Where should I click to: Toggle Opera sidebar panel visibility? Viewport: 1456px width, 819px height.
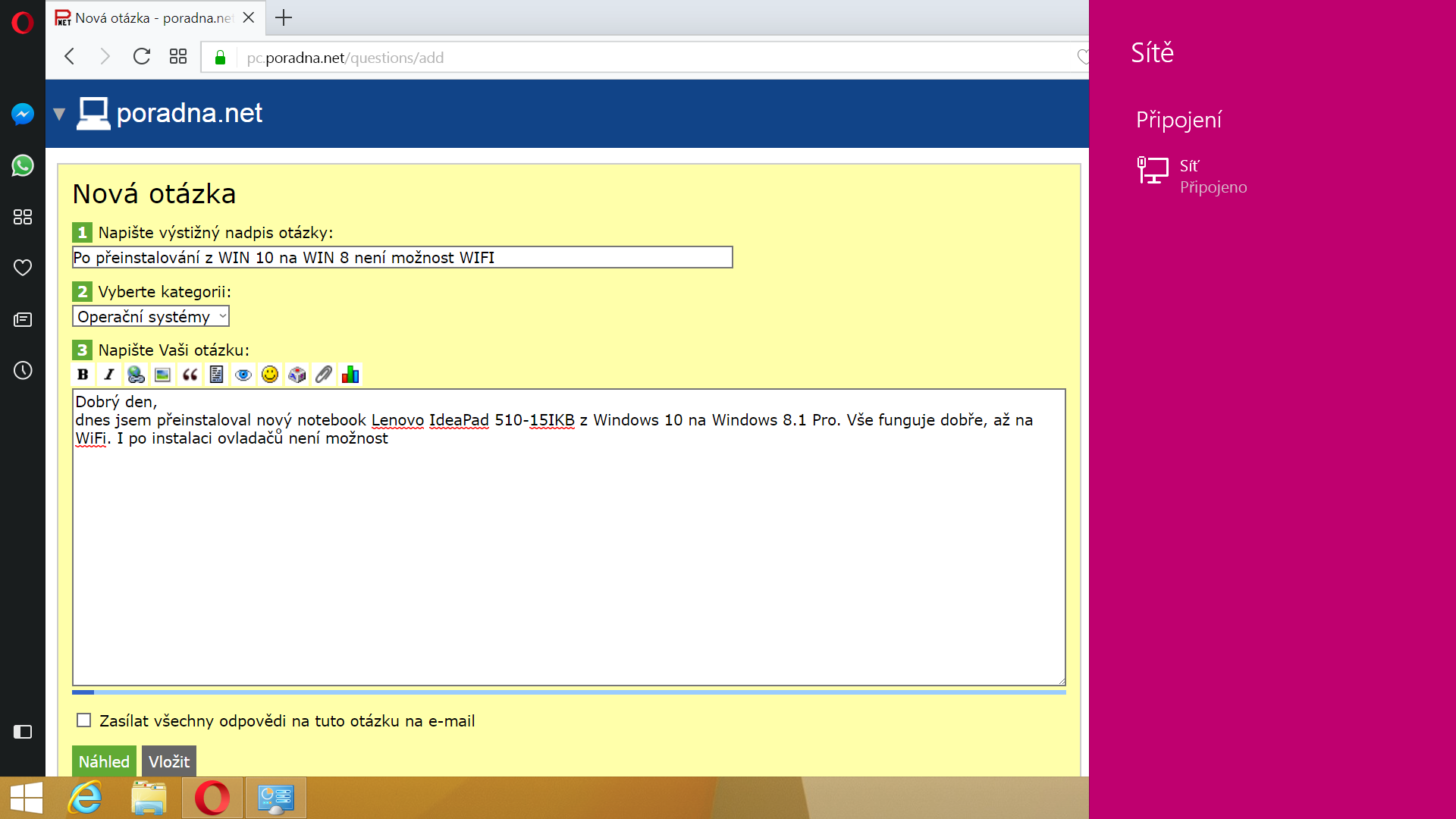(23, 732)
